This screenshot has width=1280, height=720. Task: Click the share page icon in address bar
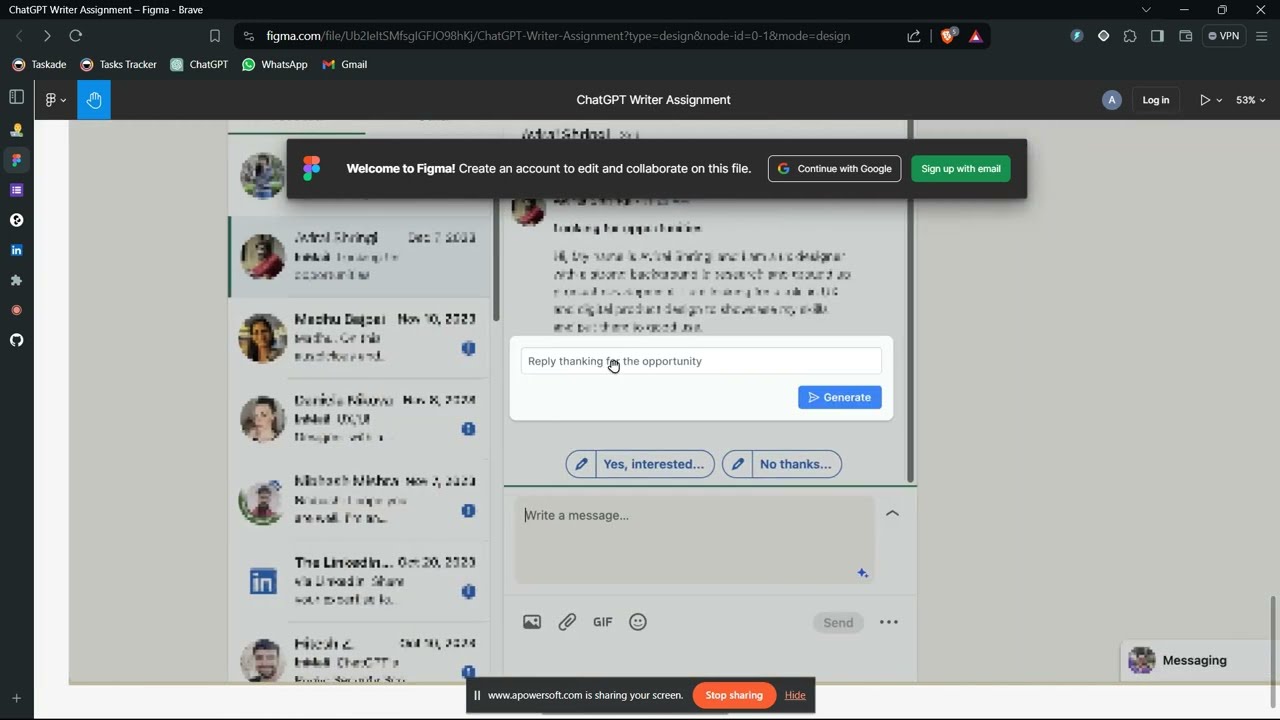(914, 36)
